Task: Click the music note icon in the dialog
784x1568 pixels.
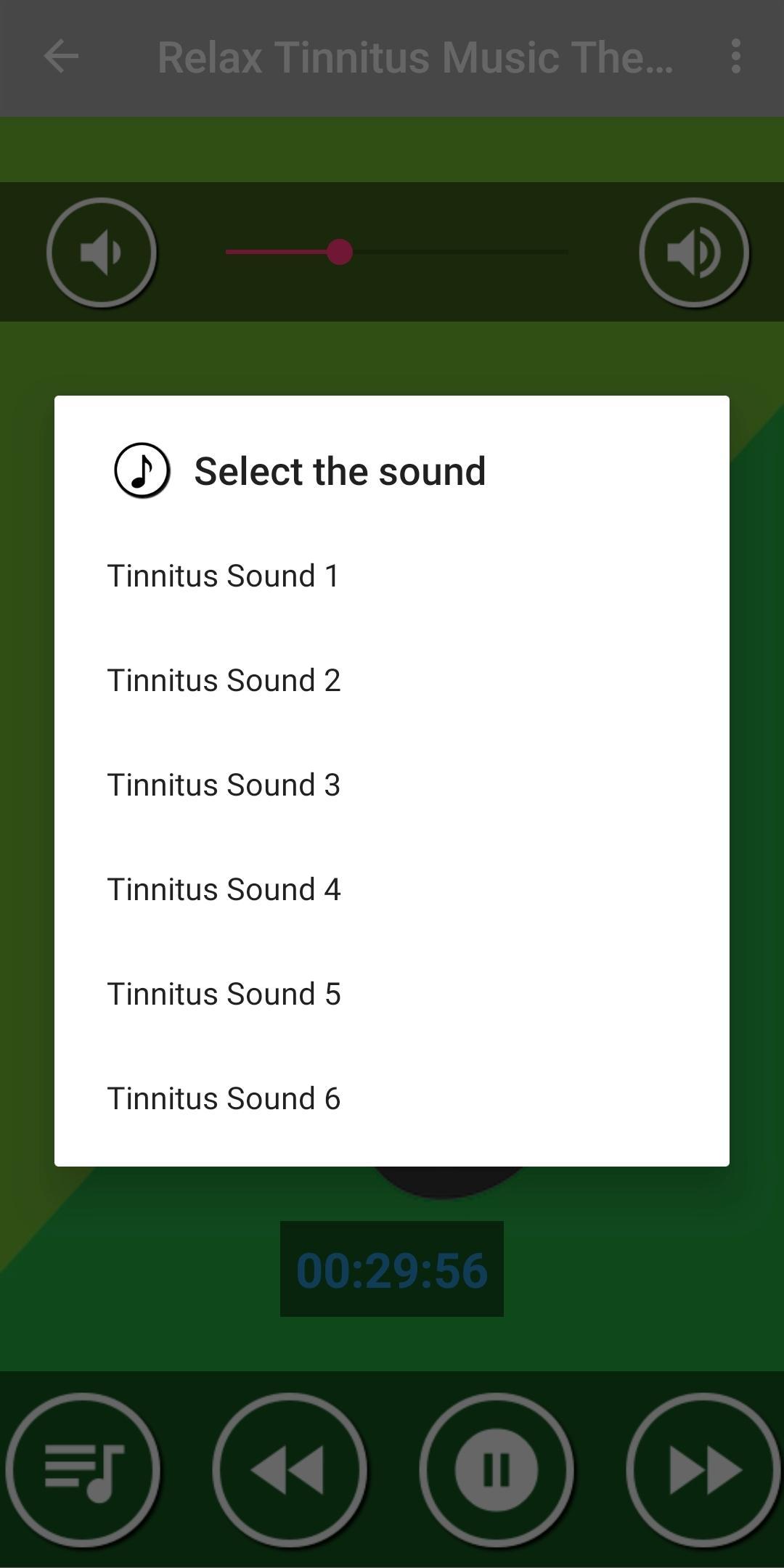Action: (x=142, y=470)
